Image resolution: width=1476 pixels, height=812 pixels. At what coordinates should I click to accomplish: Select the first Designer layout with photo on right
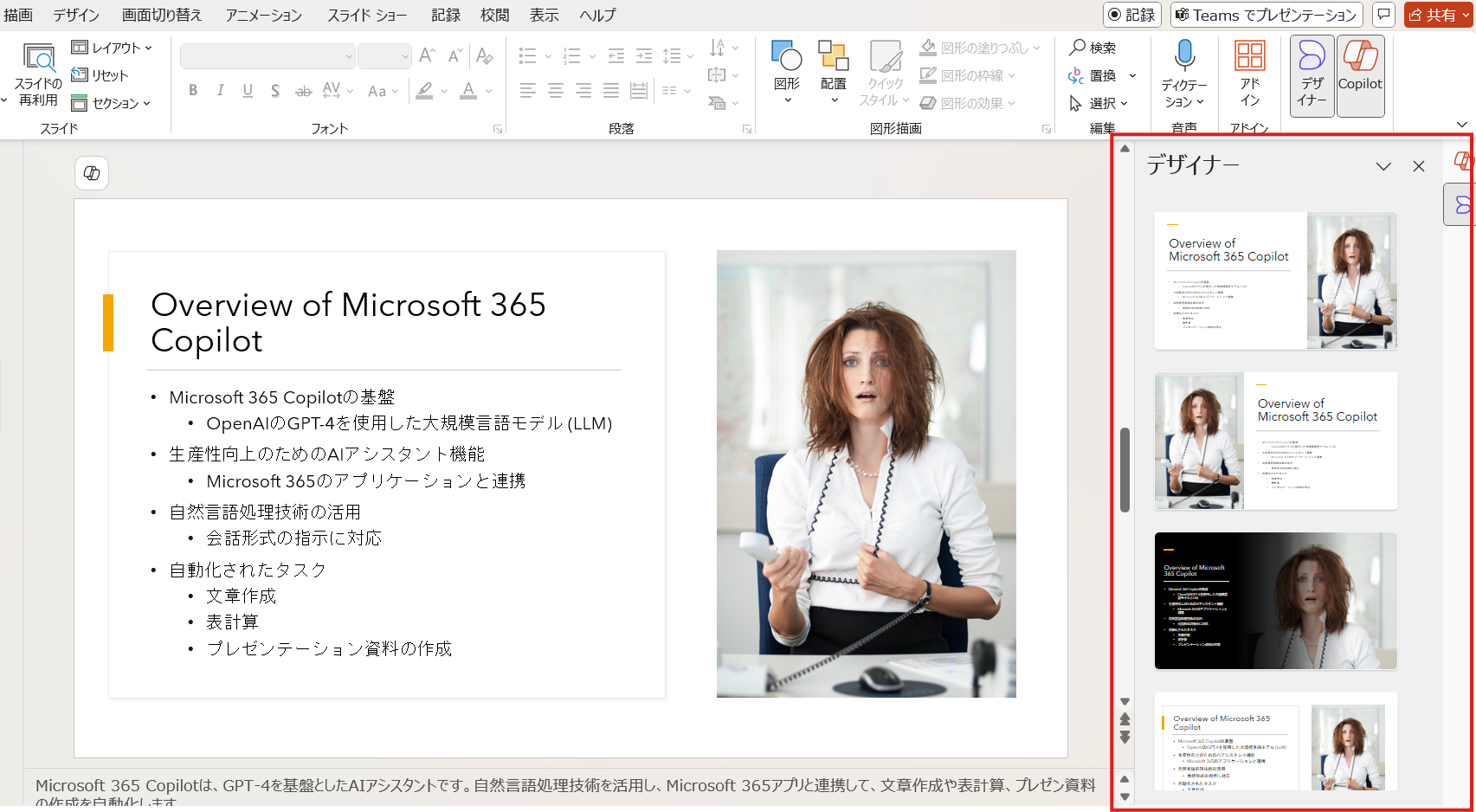tap(1275, 280)
